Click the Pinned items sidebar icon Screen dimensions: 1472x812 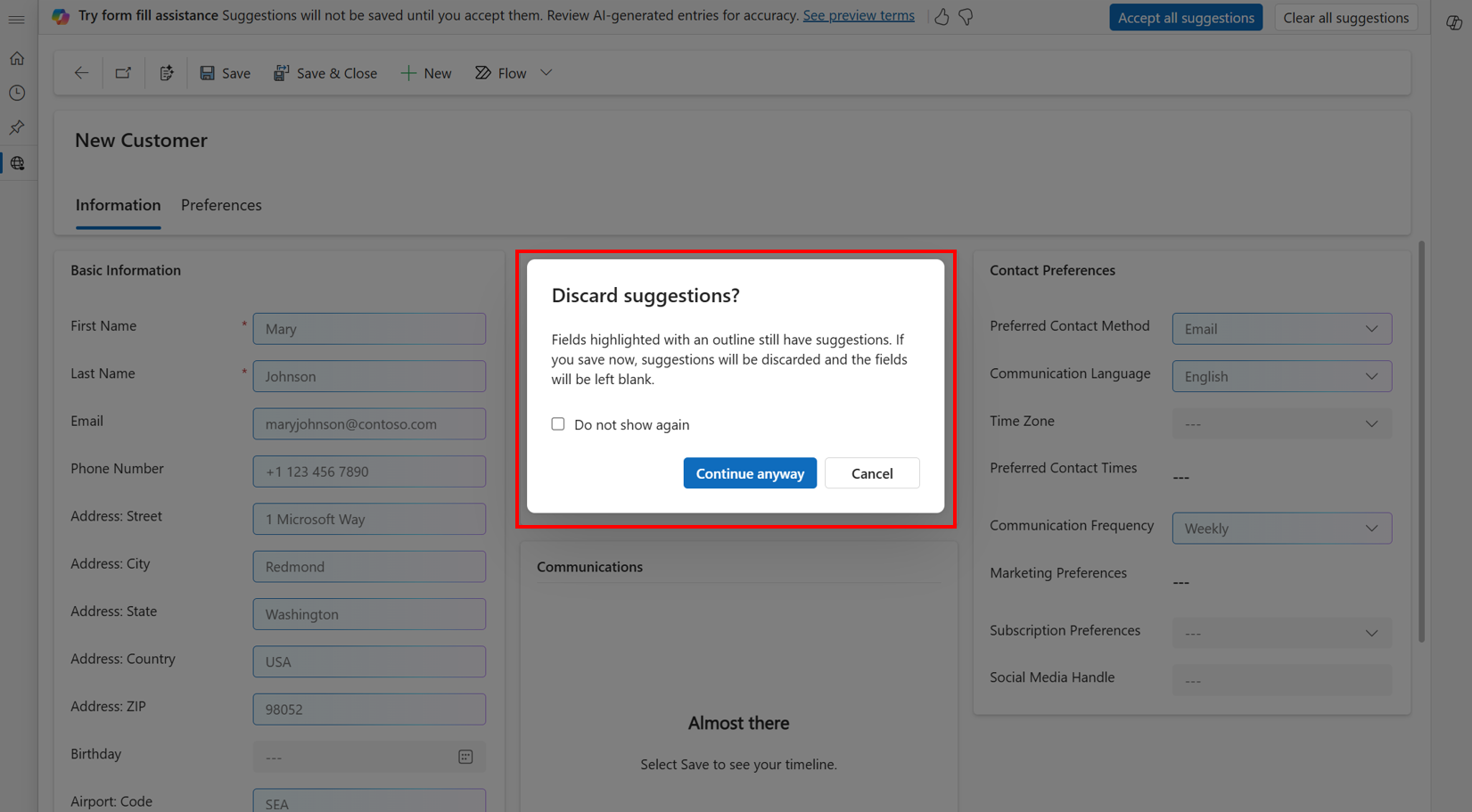pyautogui.click(x=16, y=127)
